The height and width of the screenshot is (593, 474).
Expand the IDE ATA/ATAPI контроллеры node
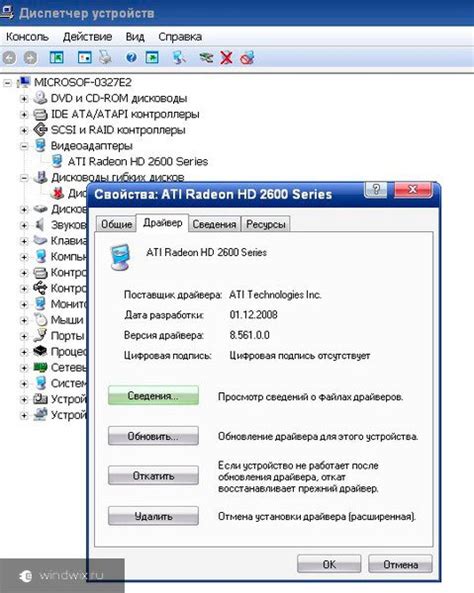pyautogui.click(x=24, y=115)
